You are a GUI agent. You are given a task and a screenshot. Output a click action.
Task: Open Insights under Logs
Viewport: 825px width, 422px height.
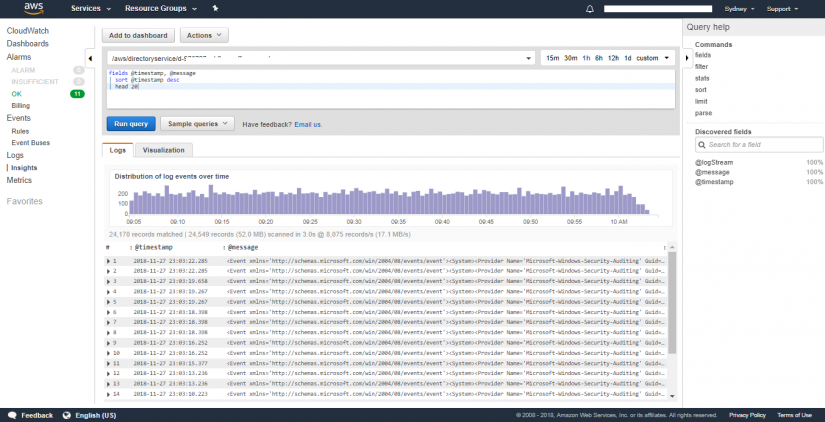pyautogui.click(x=24, y=168)
